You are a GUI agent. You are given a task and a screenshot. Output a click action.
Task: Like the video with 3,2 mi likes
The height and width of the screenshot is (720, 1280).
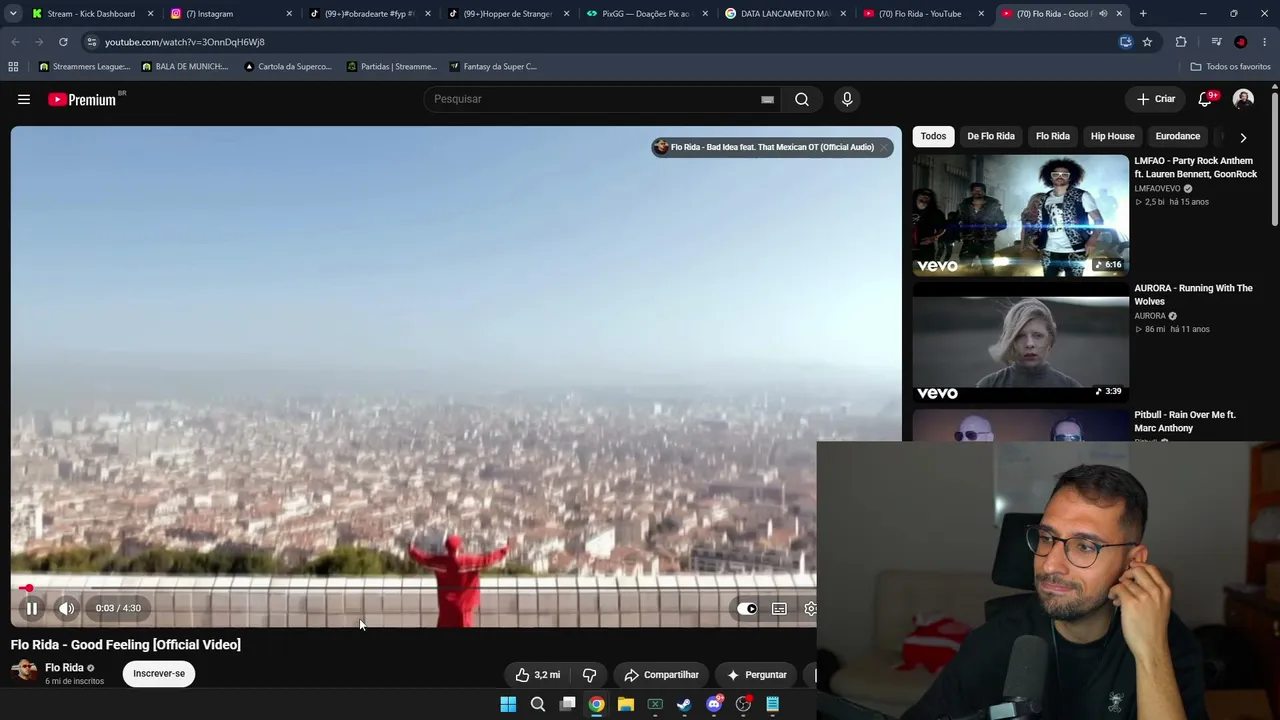tap(538, 675)
